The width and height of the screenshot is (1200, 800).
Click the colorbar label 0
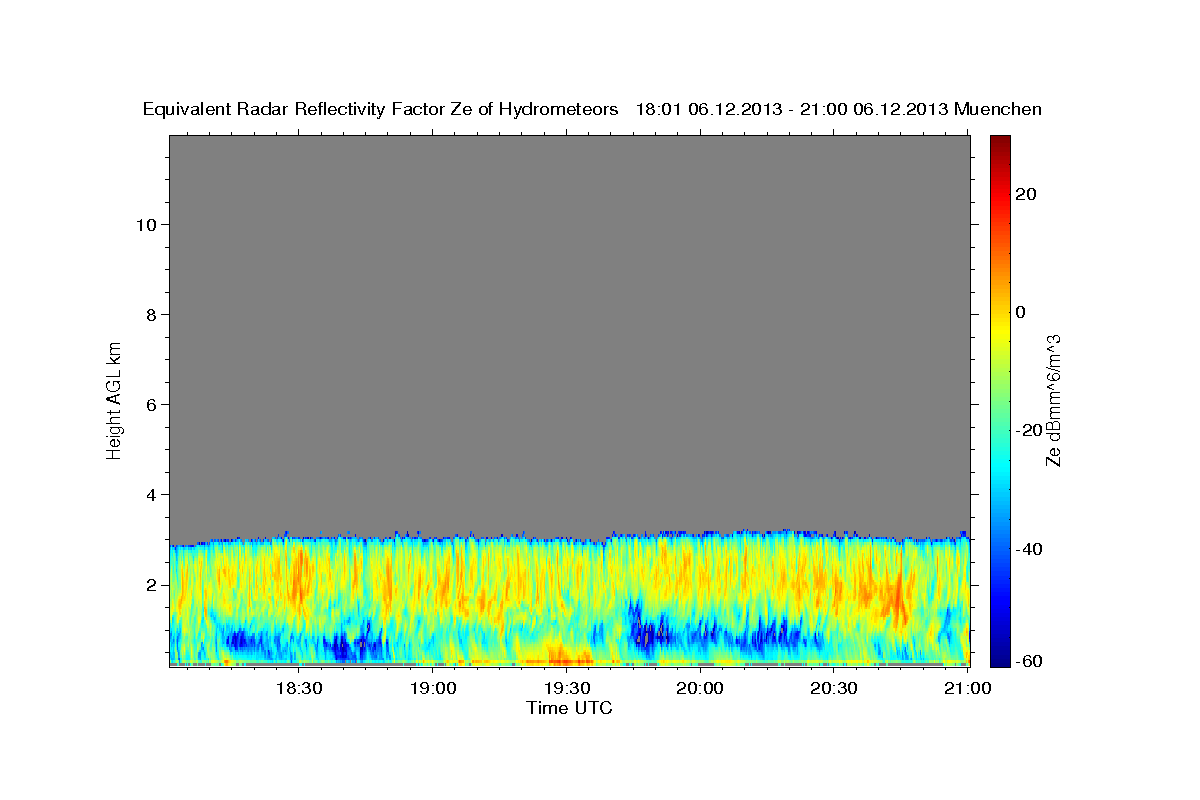tap(1020, 312)
